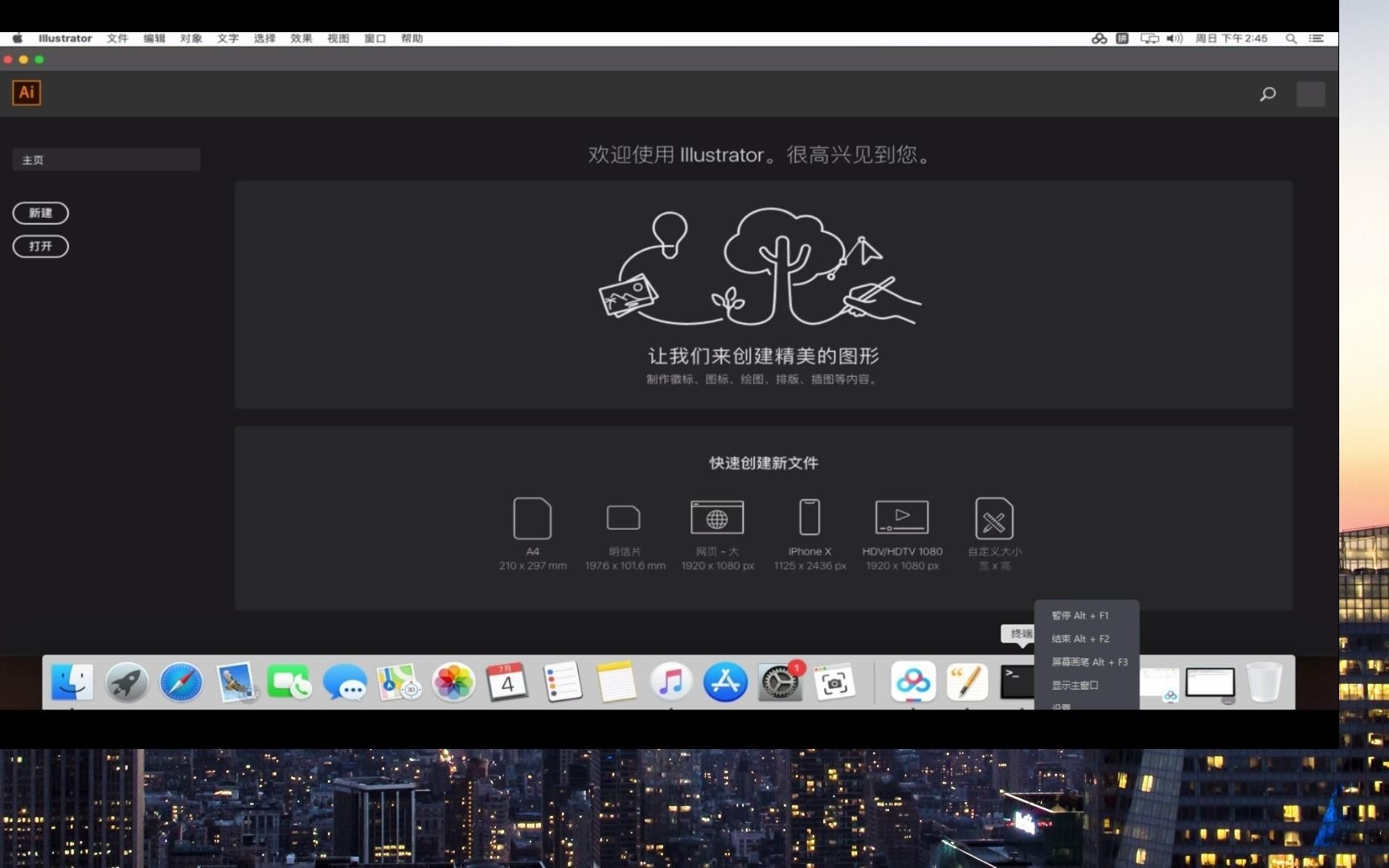Open the 自定义大小 custom size preset
1389x868 pixels.
[994, 534]
